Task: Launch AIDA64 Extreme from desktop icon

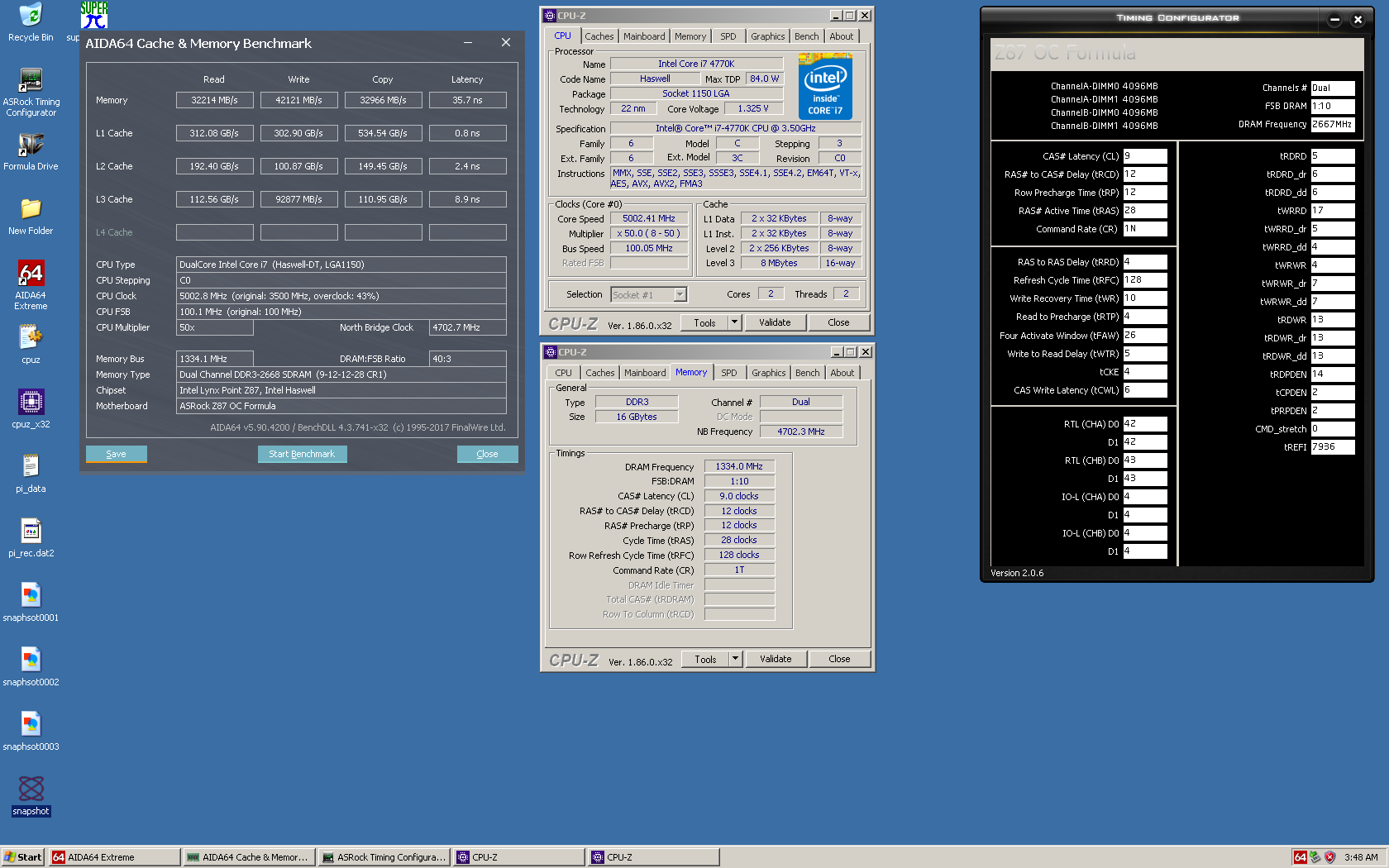Action: coord(31,285)
